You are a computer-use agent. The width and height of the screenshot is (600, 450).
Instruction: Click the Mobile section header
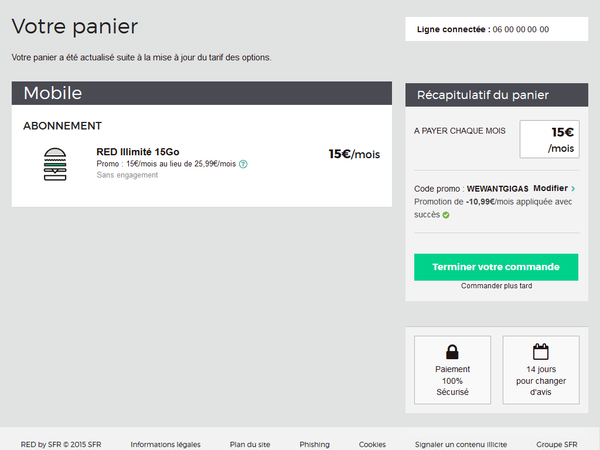201,94
